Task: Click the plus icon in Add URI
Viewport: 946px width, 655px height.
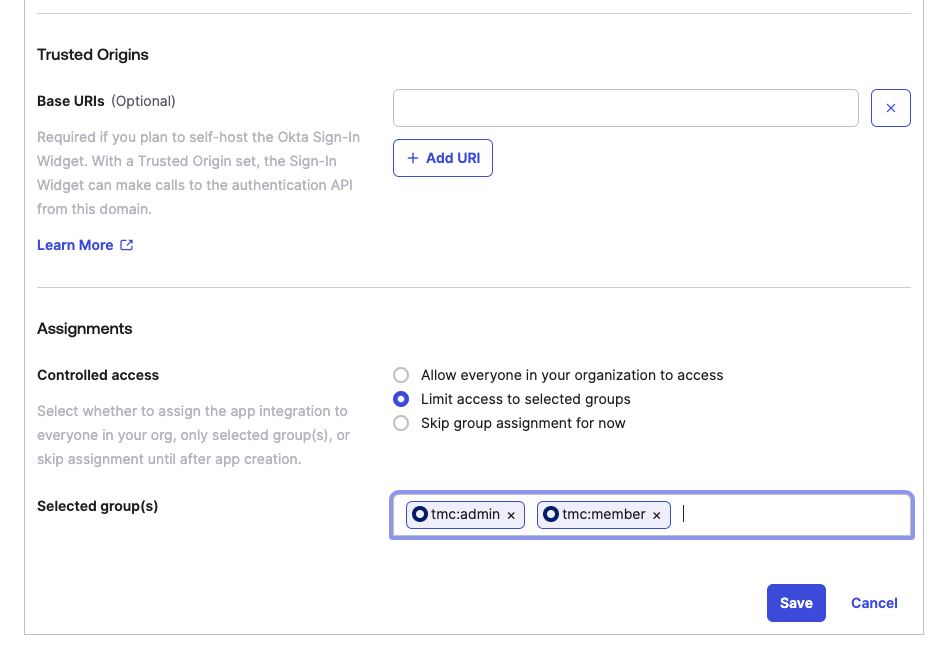Action: point(413,158)
